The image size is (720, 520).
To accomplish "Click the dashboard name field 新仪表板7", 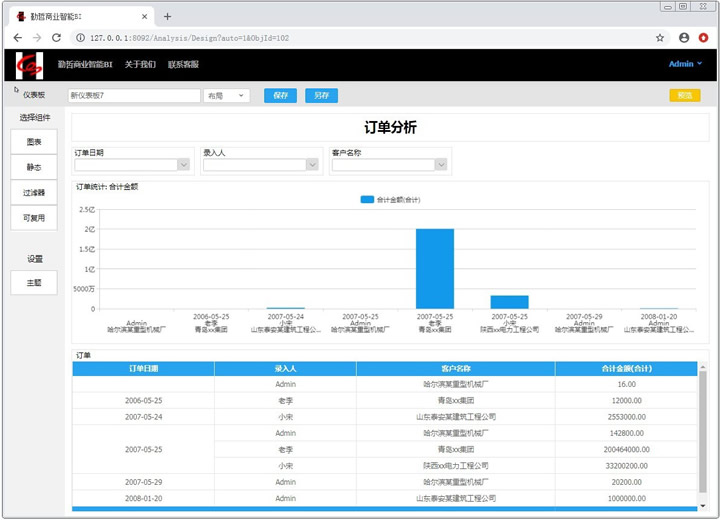I will [133, 96].
